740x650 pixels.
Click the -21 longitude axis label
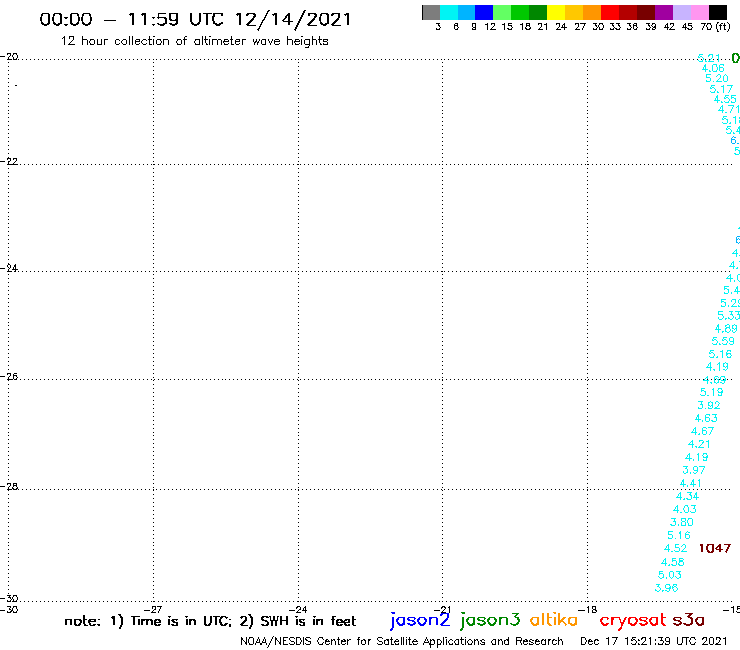[x=443, y=610]
